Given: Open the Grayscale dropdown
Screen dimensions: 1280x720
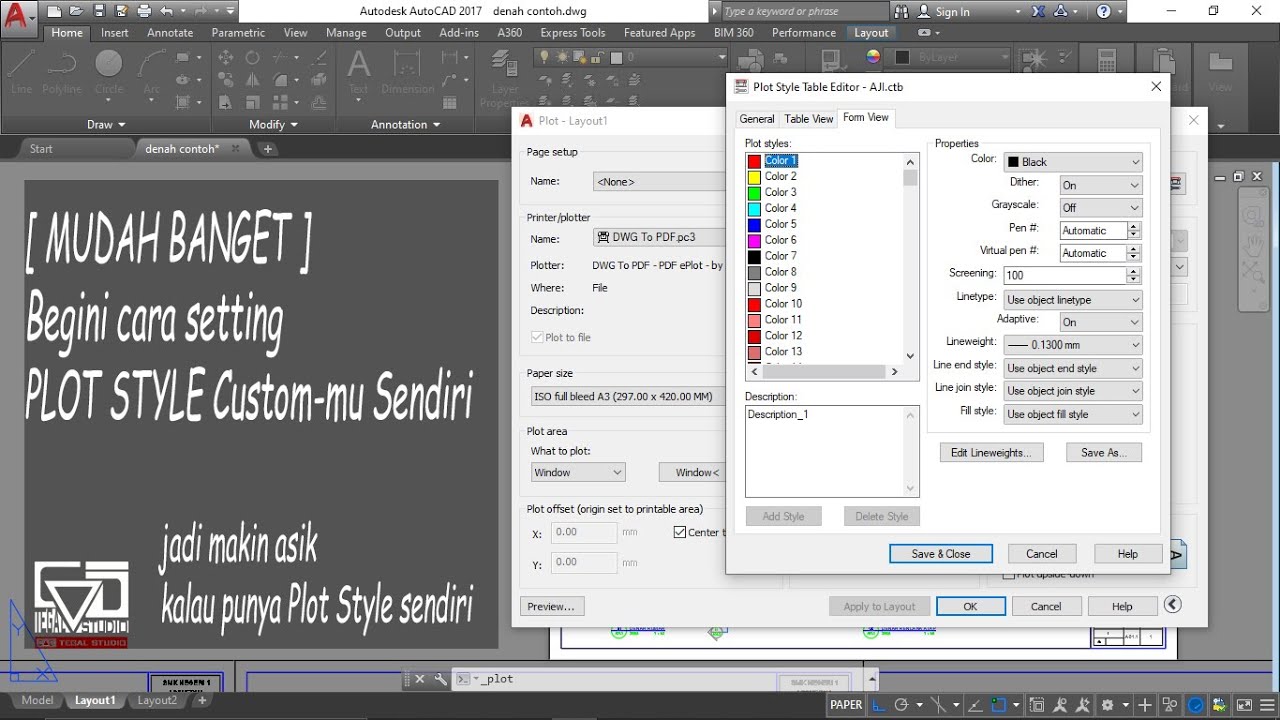Looking at the screenshot, I should tap(1100, 208).
